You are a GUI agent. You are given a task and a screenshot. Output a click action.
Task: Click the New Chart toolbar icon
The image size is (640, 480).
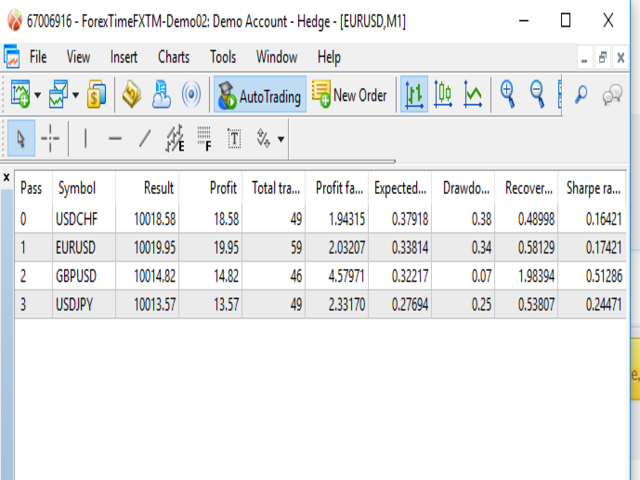[20, 94]
